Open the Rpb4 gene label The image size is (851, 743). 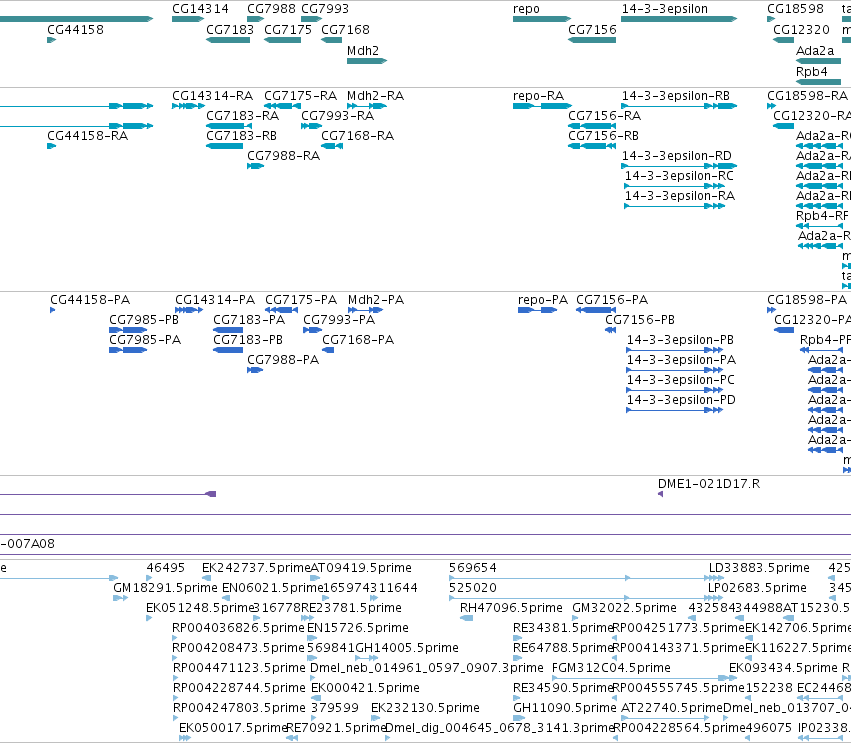(x=812, y=72)
